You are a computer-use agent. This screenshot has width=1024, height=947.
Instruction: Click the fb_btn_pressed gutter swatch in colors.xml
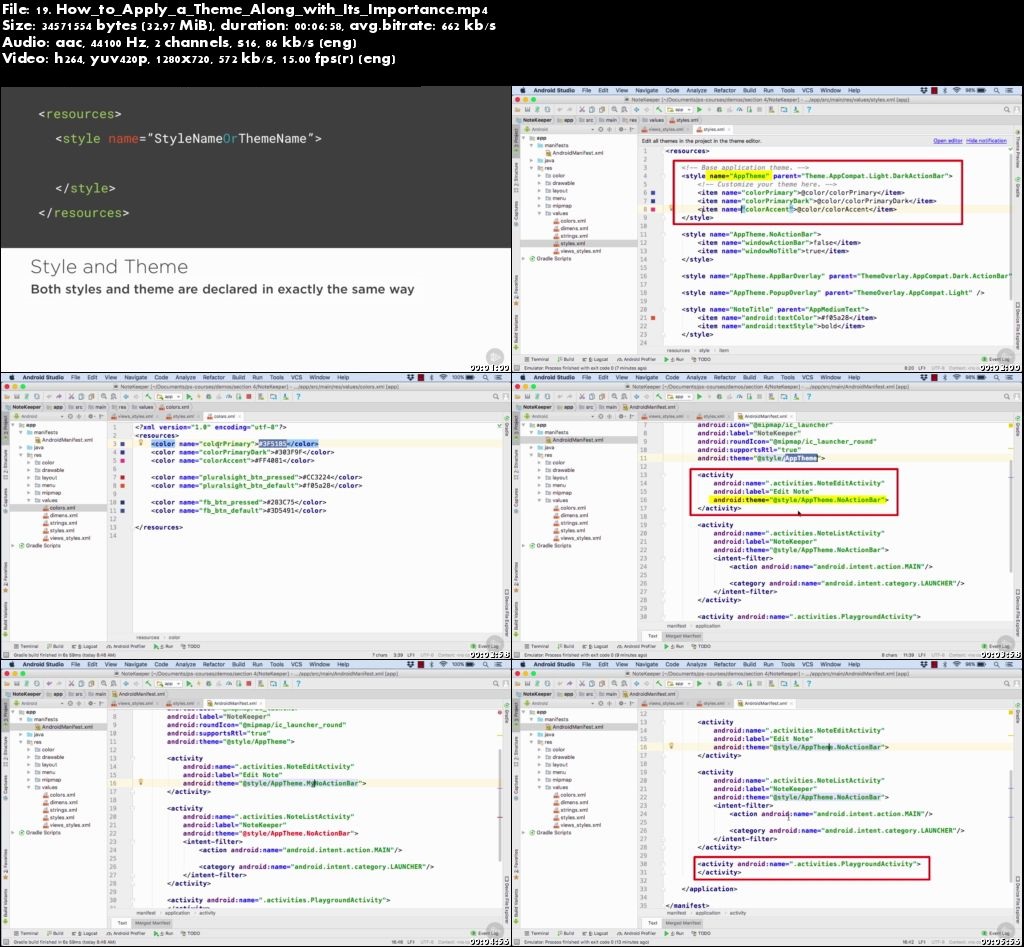click(123, 502)
